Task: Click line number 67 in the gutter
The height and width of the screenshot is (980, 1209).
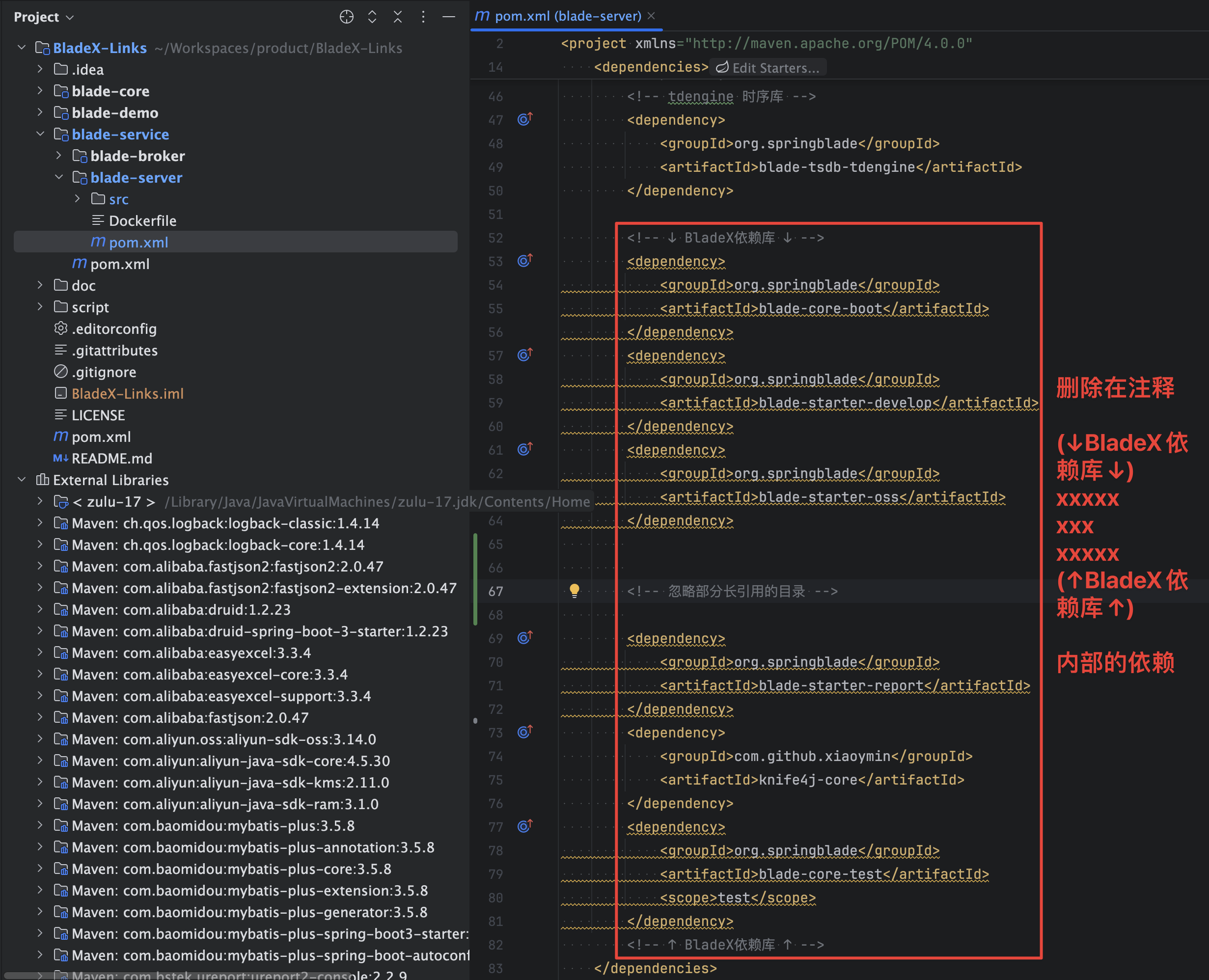Action: pos(495,591)
